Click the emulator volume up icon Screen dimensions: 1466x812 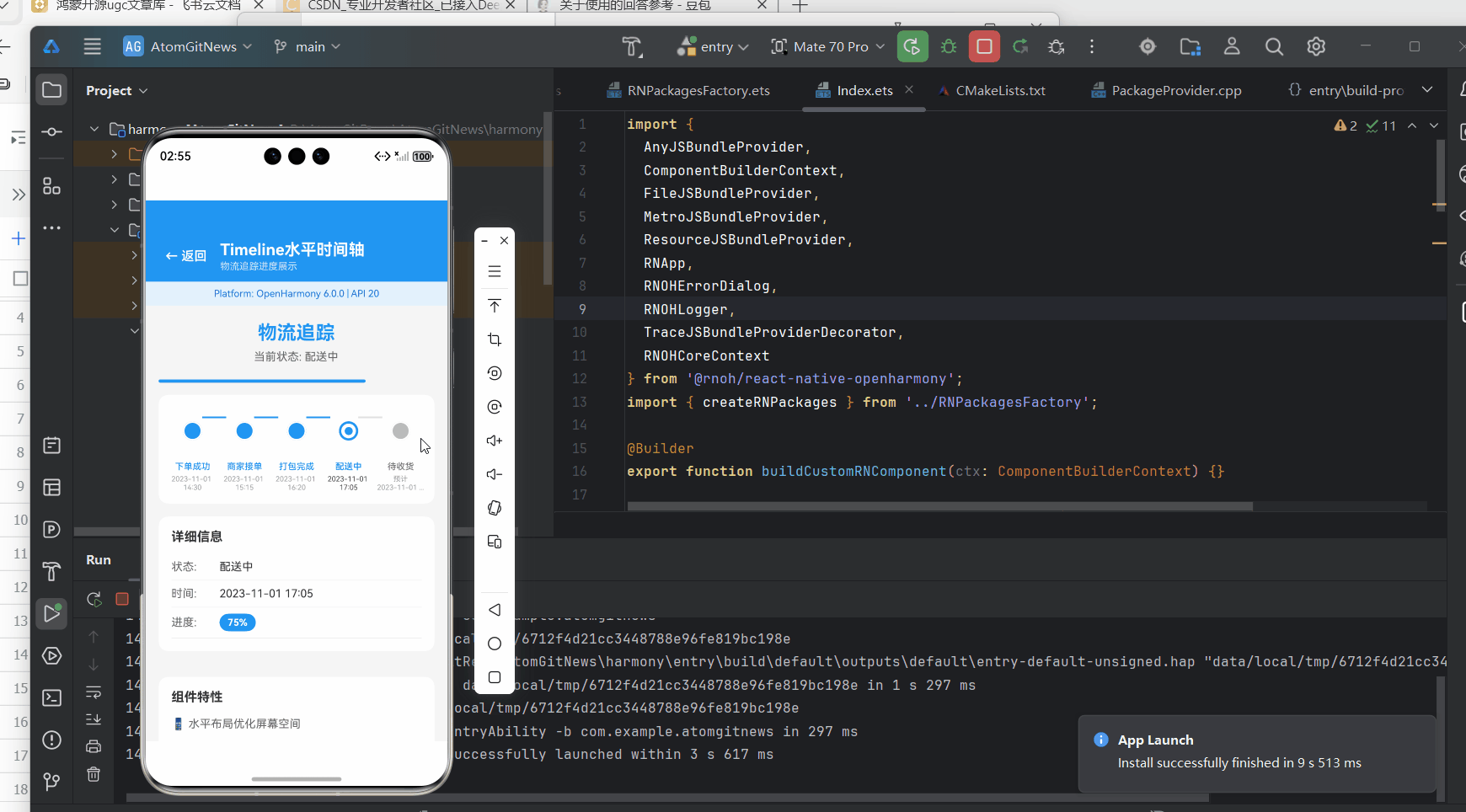tap(495, 441)
